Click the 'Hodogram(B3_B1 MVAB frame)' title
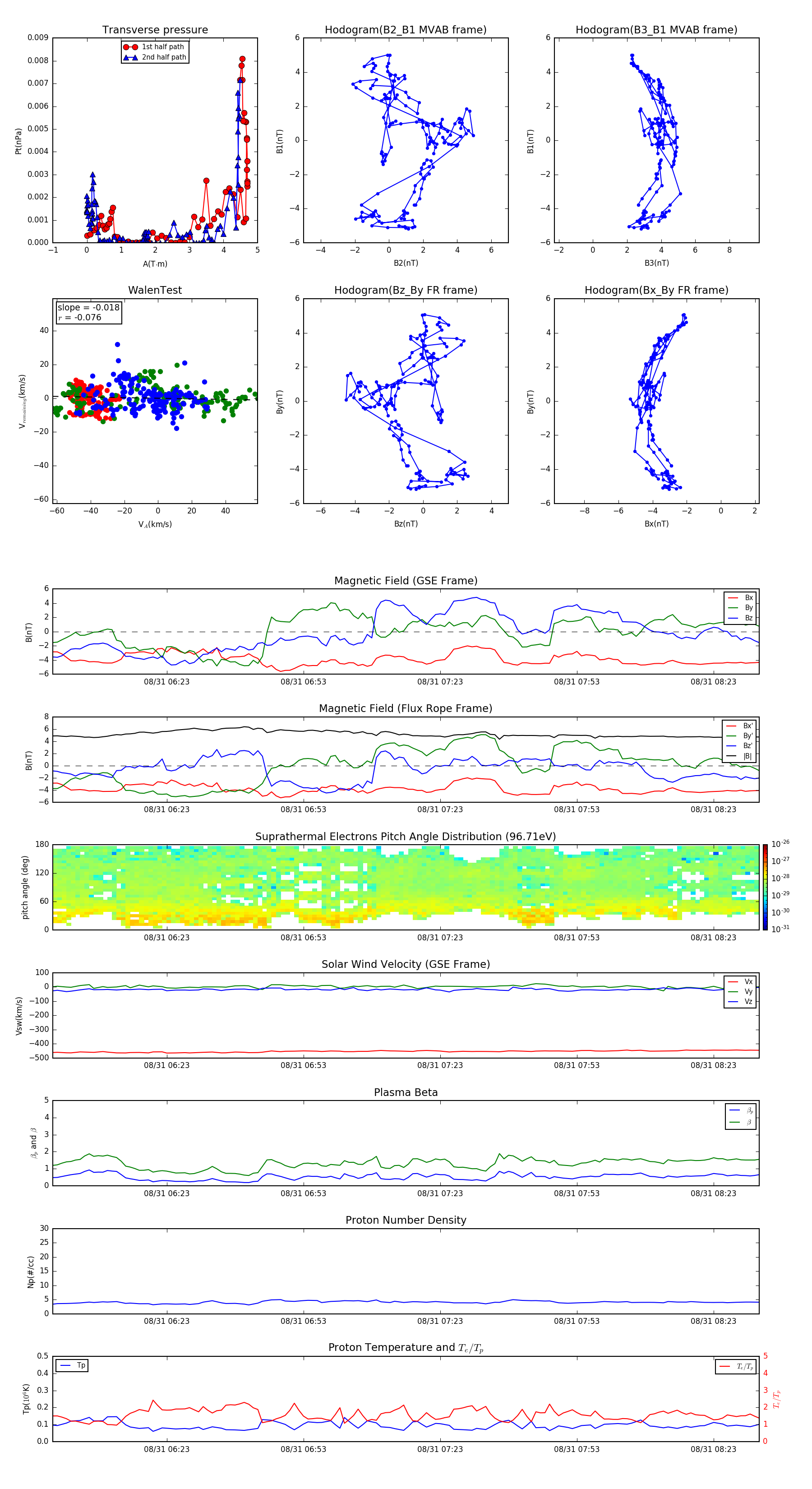Screen dimensions: 812x1489 [x=656, y=29]
